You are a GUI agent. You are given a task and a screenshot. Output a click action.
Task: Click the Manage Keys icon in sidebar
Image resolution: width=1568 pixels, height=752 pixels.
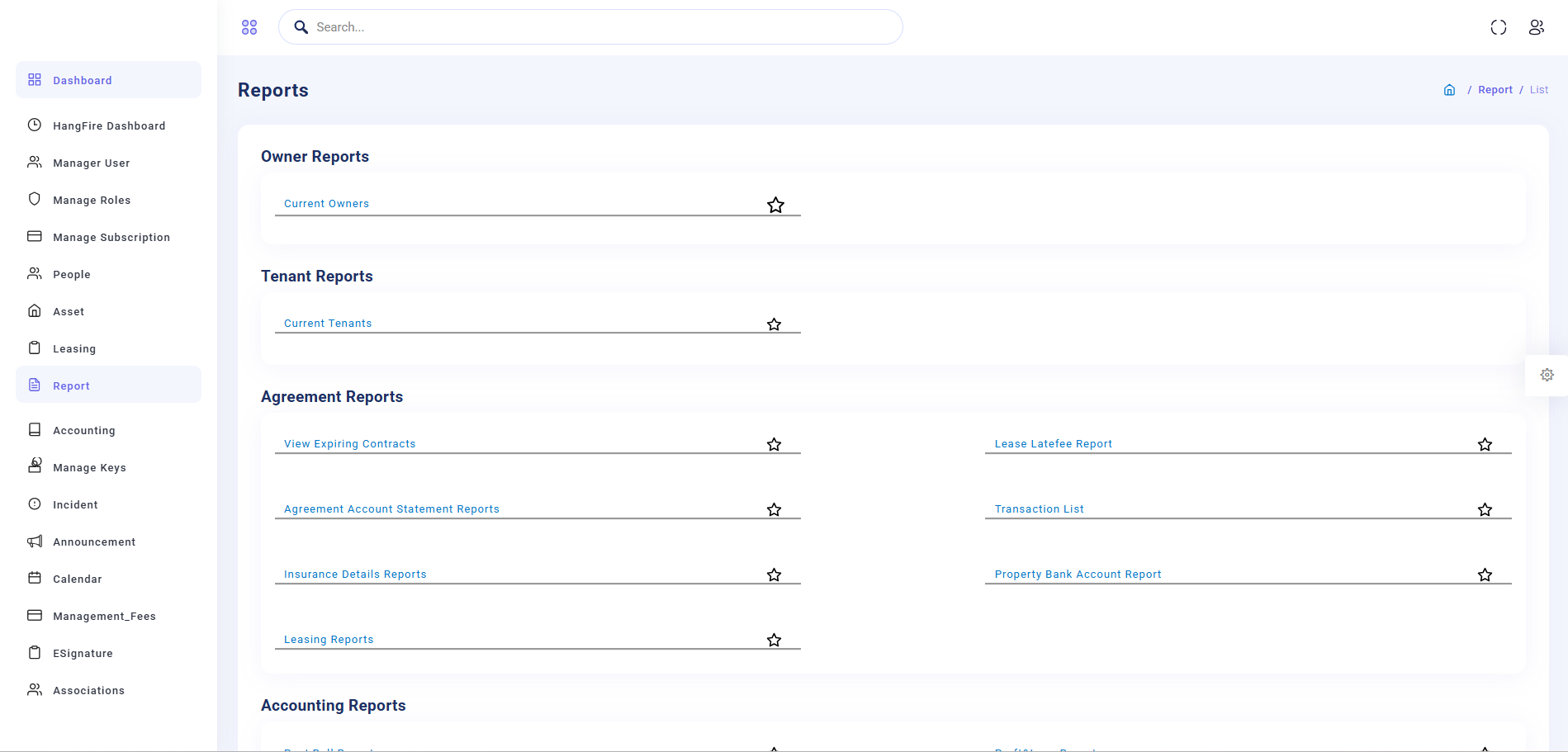[x=35, y=466]
